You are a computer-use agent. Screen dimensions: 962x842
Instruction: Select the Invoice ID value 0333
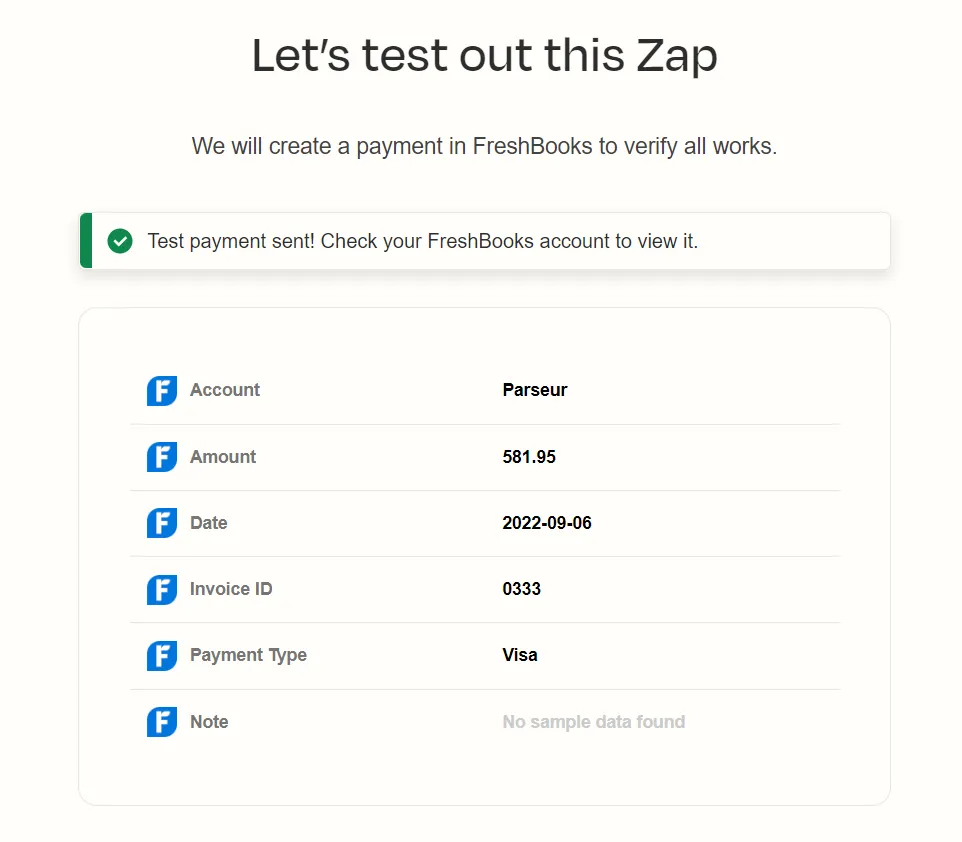[x=521, y=589]
